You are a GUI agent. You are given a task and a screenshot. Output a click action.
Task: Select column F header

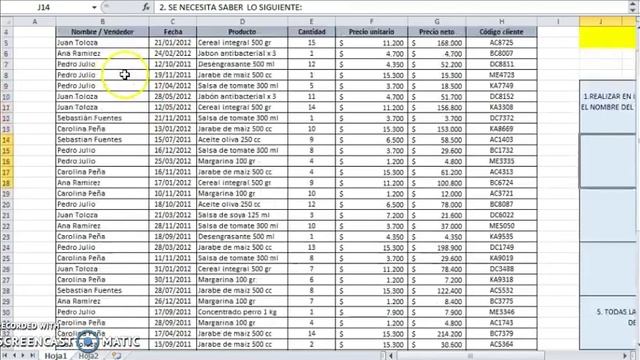click(x=371, y=21)
